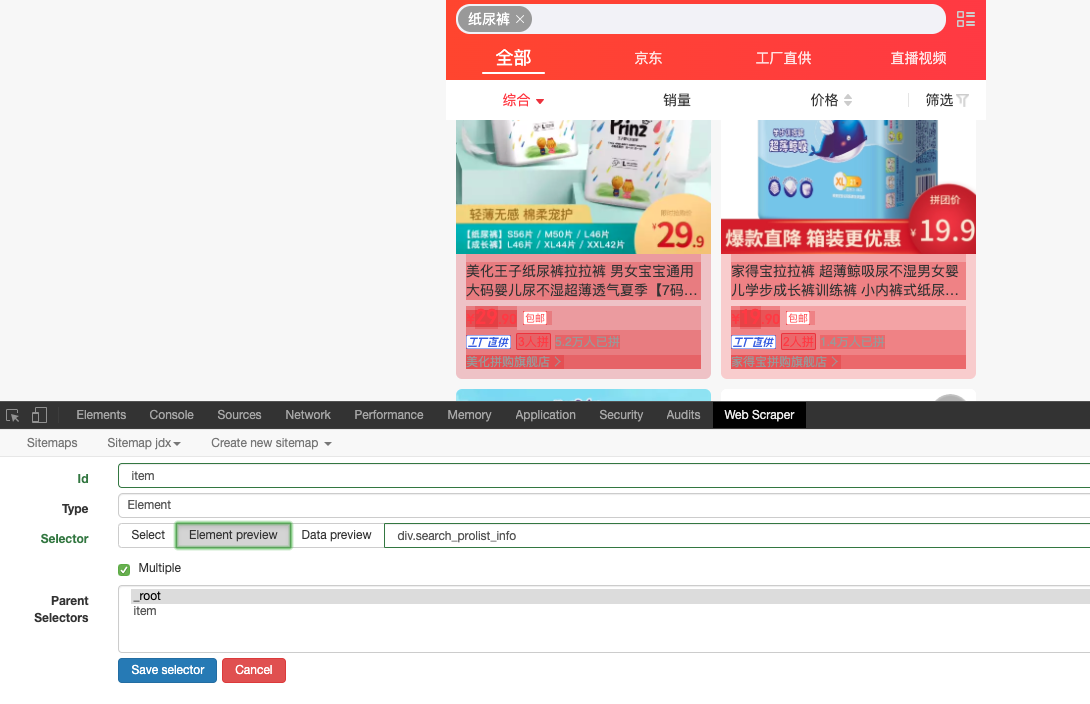1090x704 pixels.
Task: Click the DevTools inspect element icon
Action: pos(13,416)
